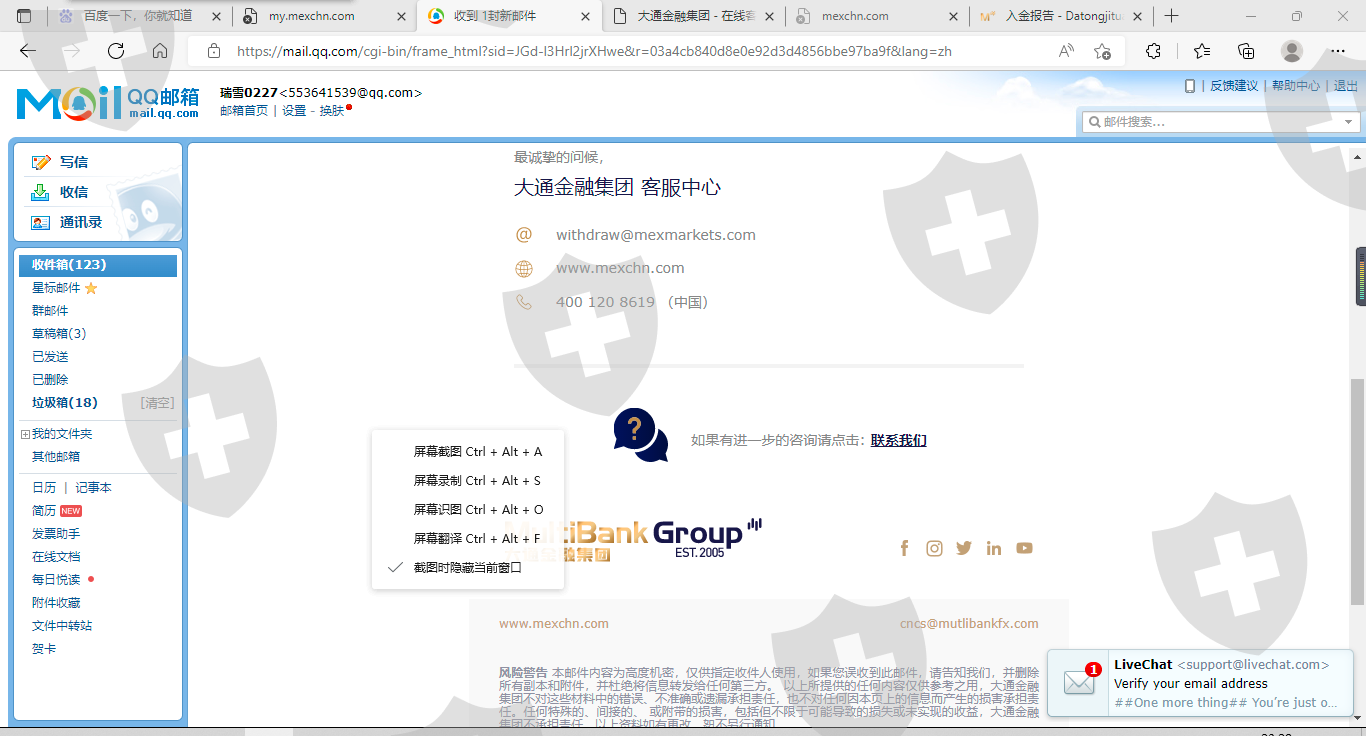Open the Instagram icon in email footer
Image resolution: width=1366 pixels, height=736 pixels.
934,548
